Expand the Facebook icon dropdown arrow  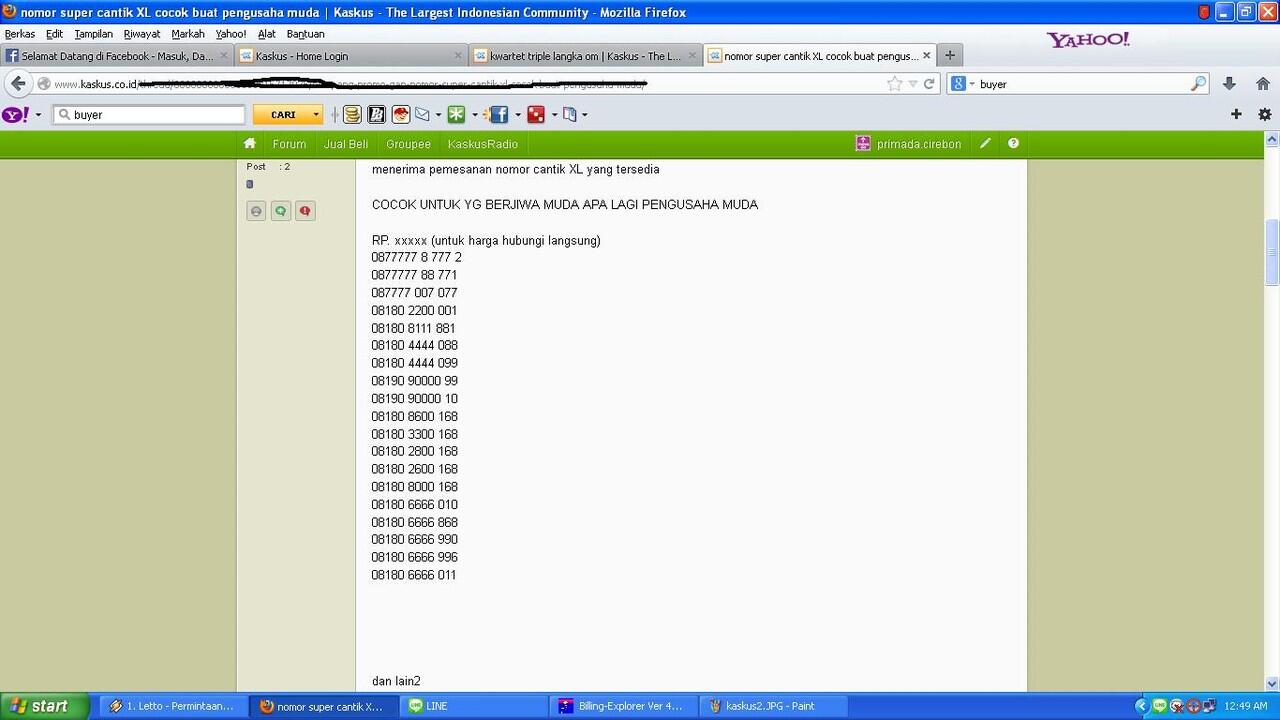pyautogui.click(x=517, y=115)
